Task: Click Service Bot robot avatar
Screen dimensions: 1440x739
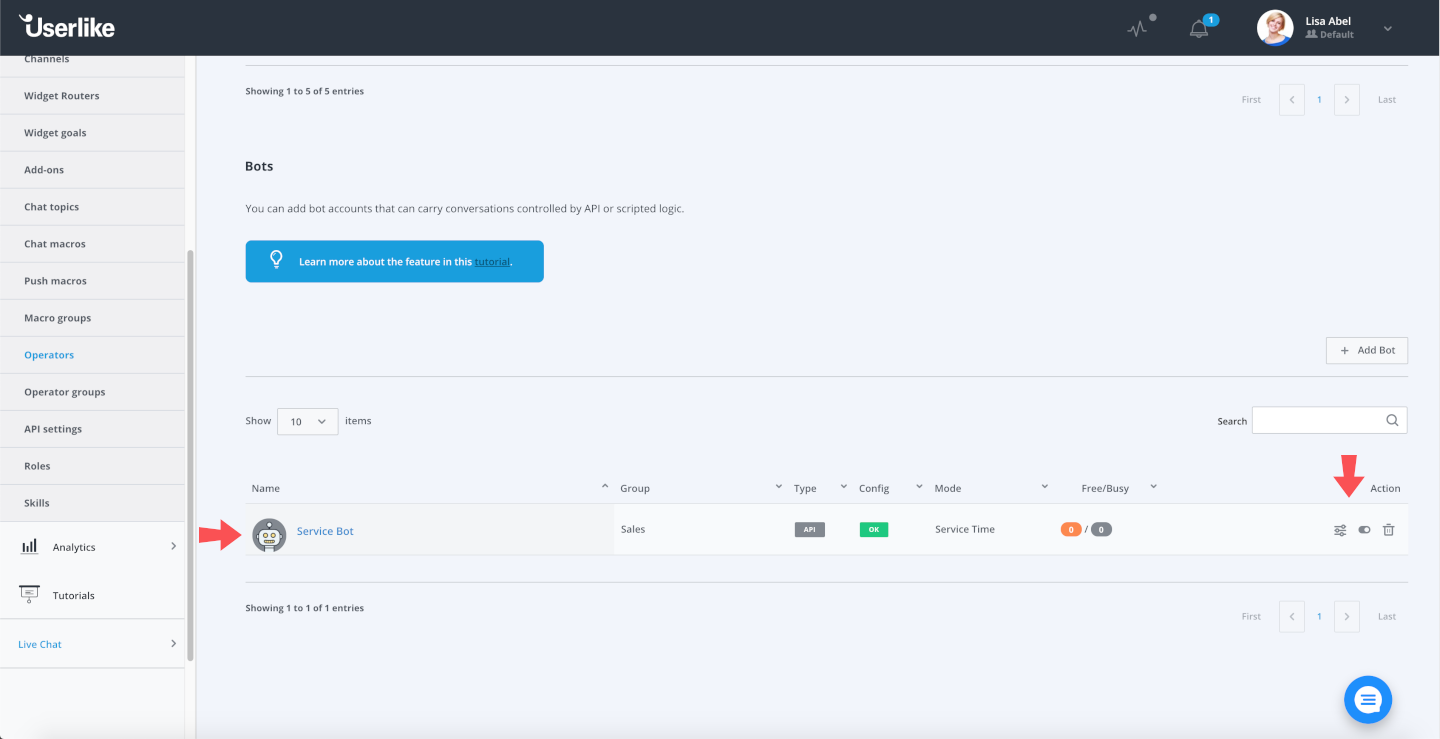Action: (x=269, y=535)
